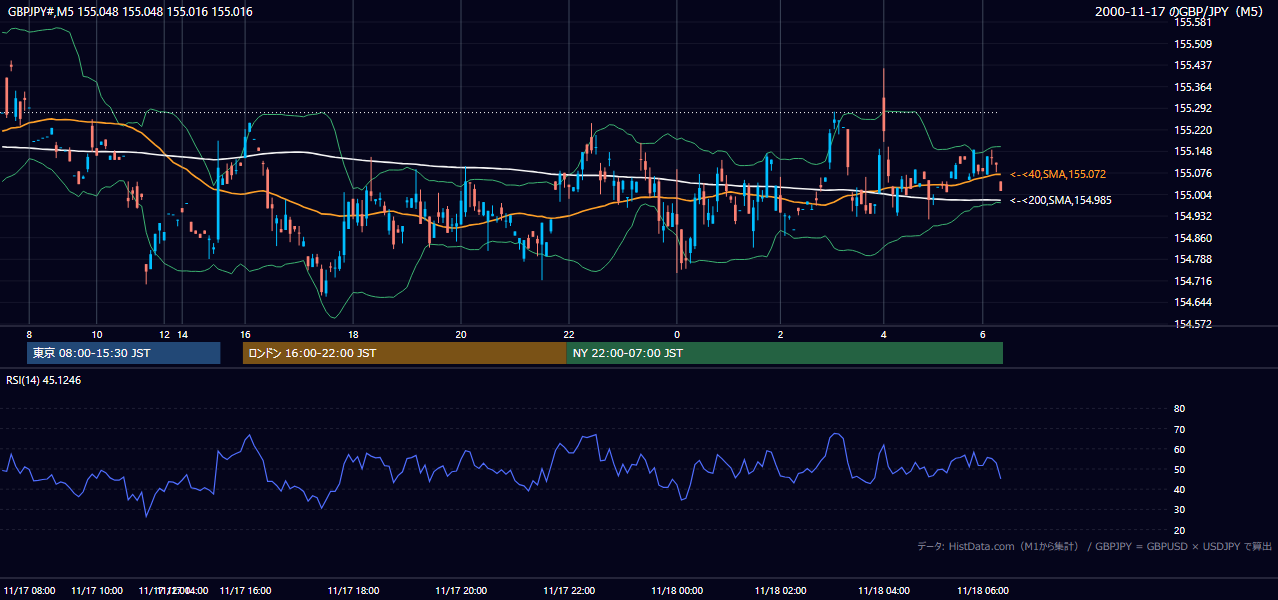Click the 11/18 00:00 bottom time label
Image resolution: width=1278 pixels, height=600 pixels.
tap(677, 590)
